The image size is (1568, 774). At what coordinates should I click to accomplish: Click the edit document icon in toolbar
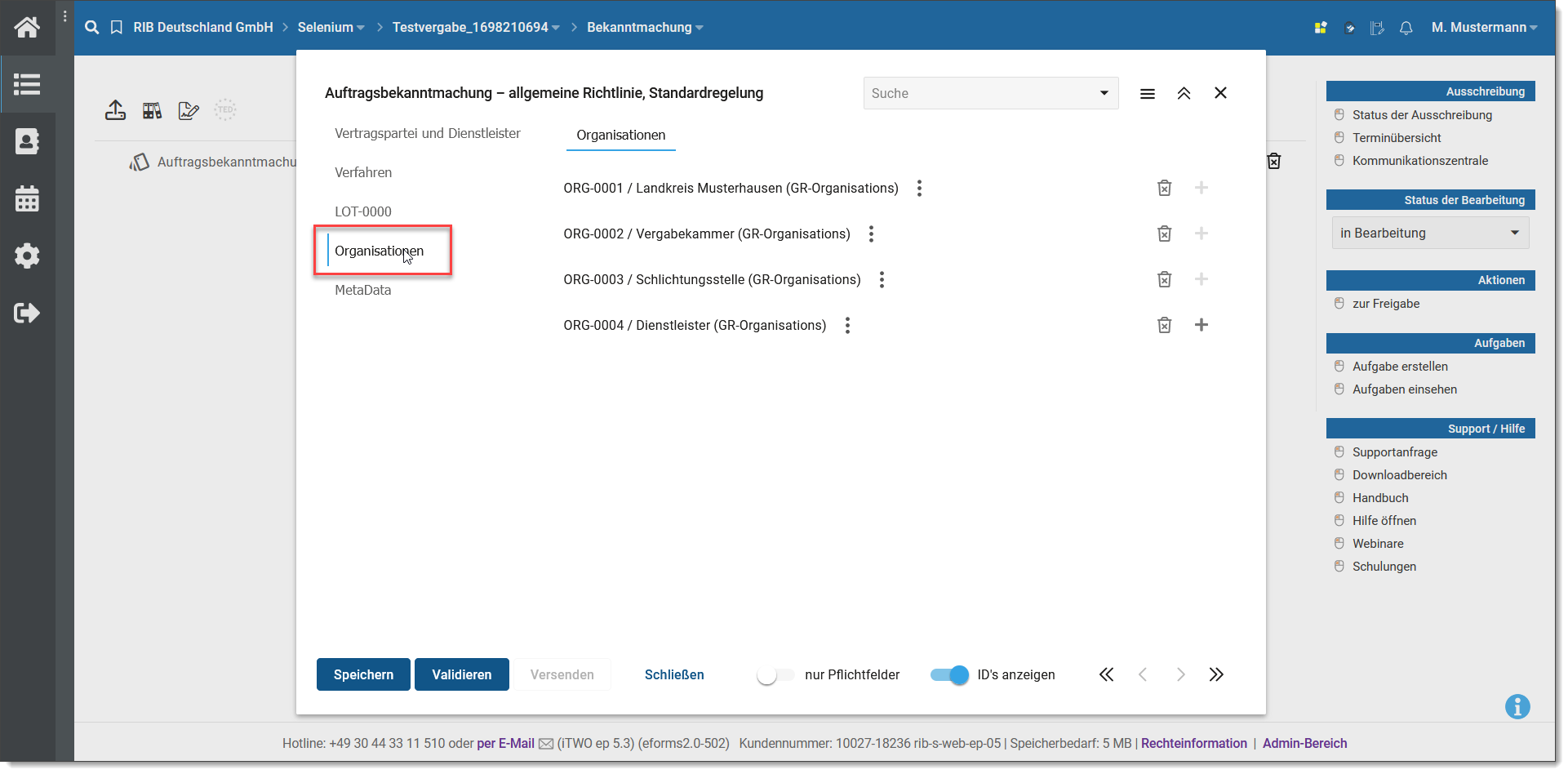tap(189, 110)
